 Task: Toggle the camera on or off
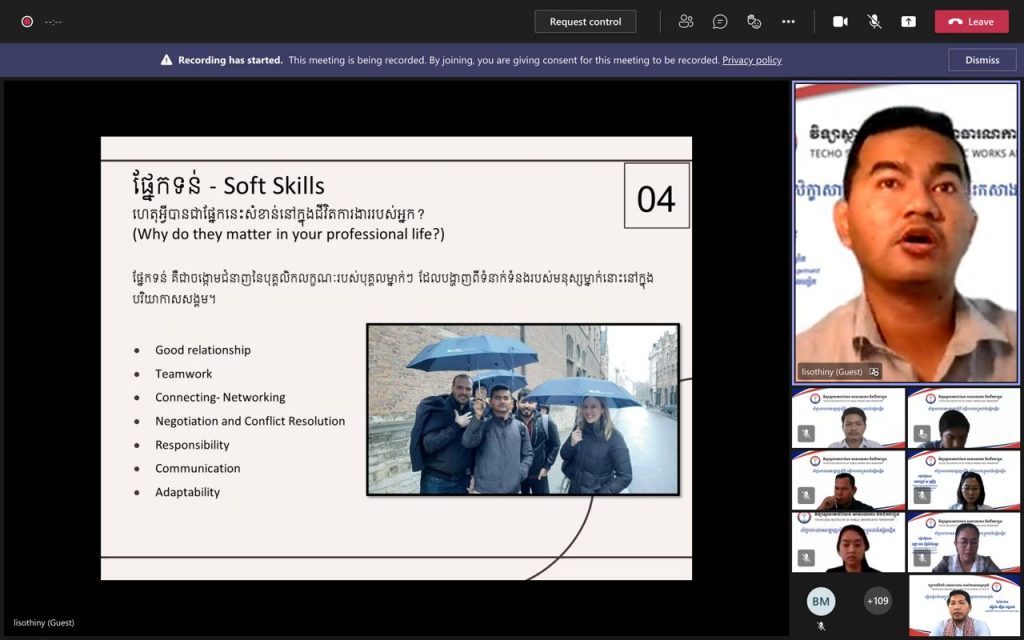click(x=840, y=21)
